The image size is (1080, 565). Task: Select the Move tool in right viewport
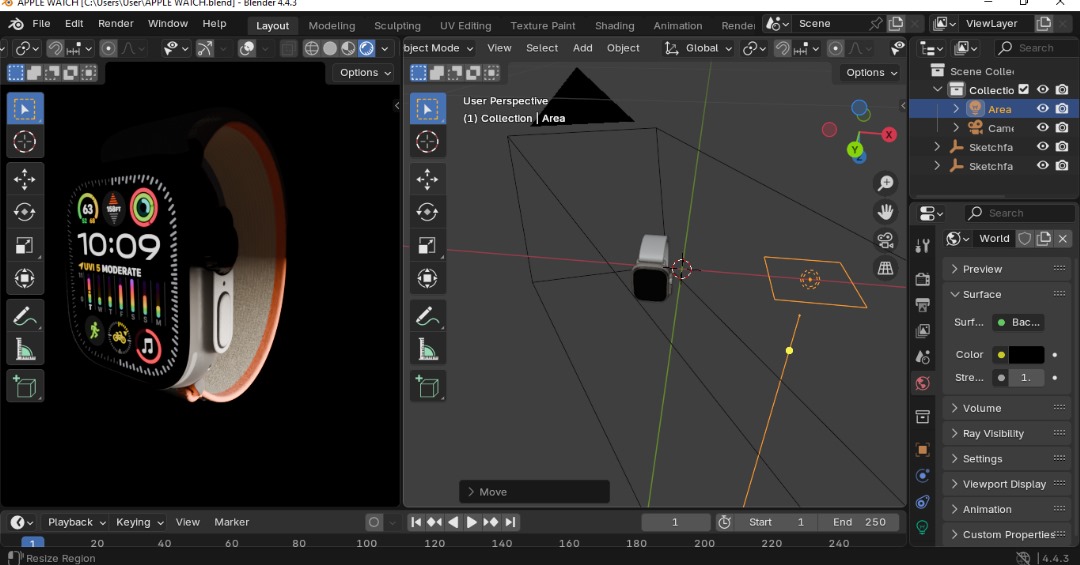click(427, 179)
